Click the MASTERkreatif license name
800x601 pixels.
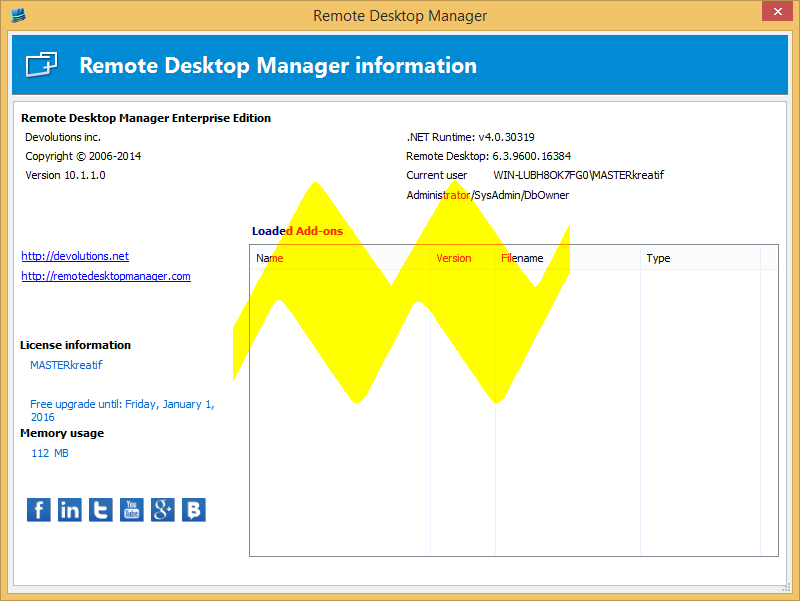pos(66,365)
